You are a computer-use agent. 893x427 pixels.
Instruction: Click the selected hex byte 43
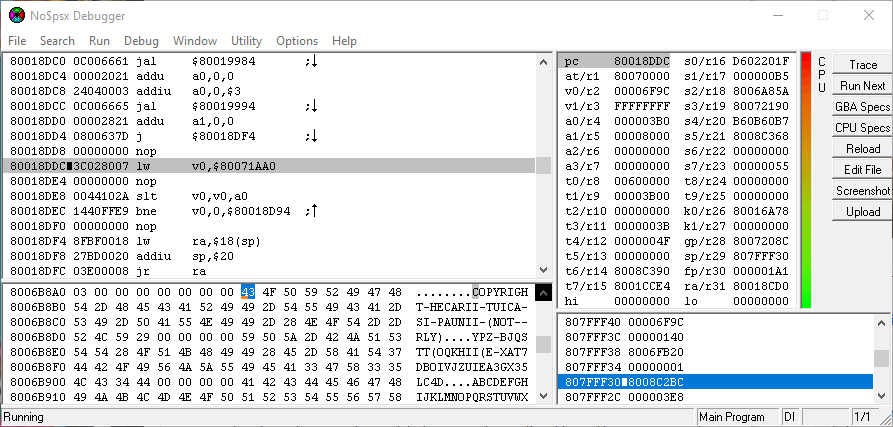click(x=248, y=292)
